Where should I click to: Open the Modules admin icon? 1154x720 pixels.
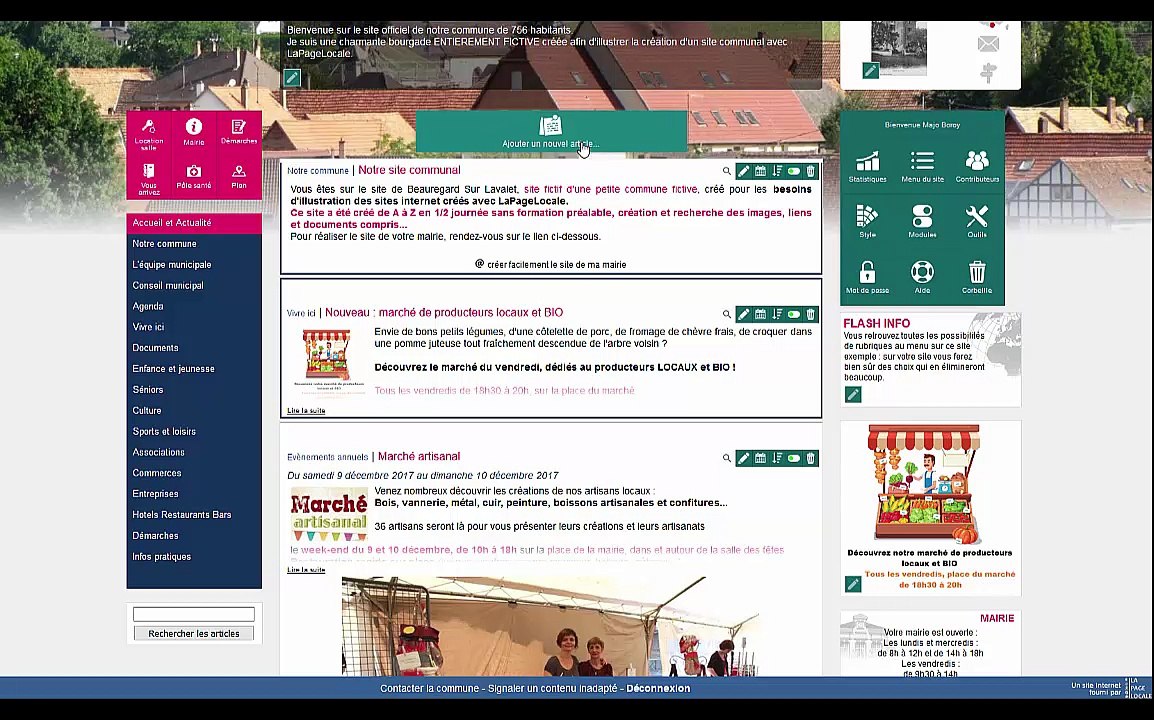922,222
